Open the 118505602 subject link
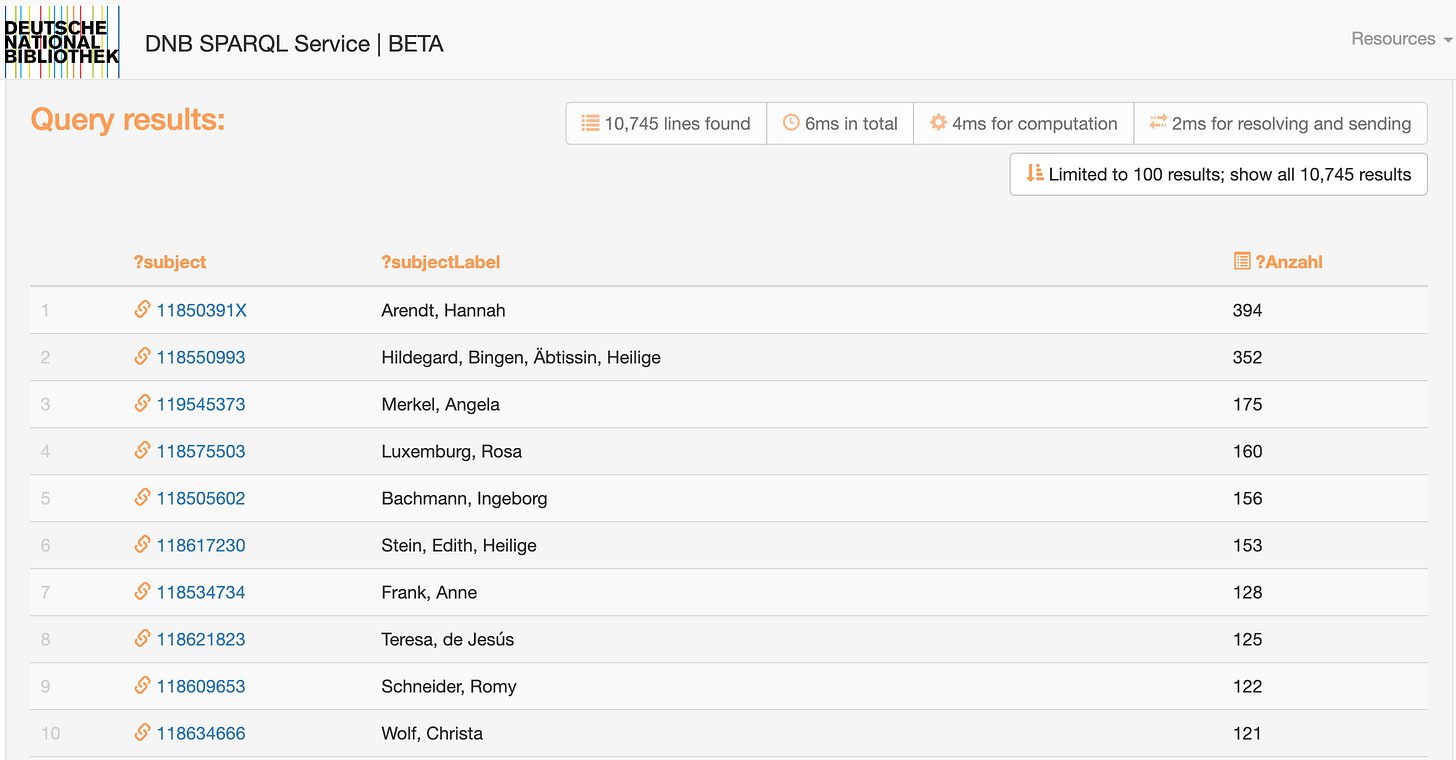 coord(201,498)
